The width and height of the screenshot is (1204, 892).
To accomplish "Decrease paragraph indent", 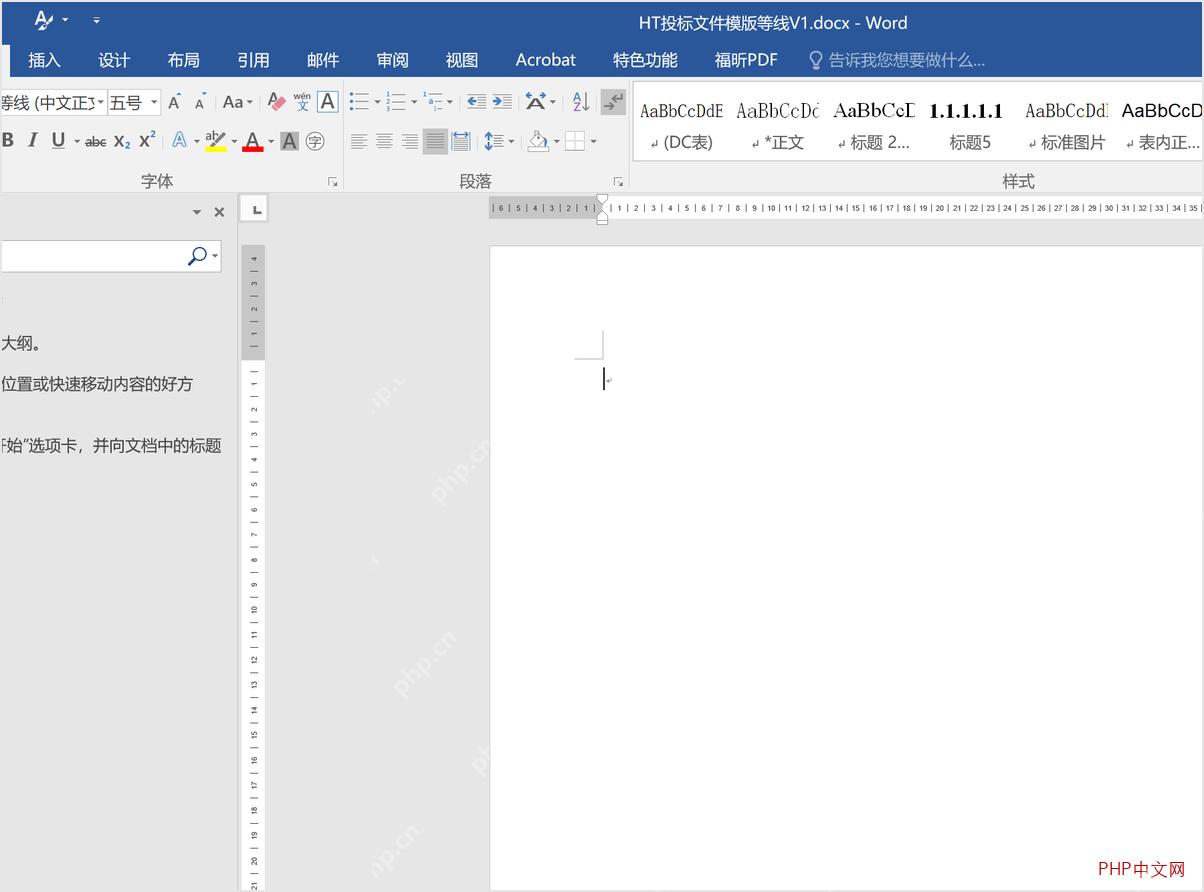I will click(477, 102).
